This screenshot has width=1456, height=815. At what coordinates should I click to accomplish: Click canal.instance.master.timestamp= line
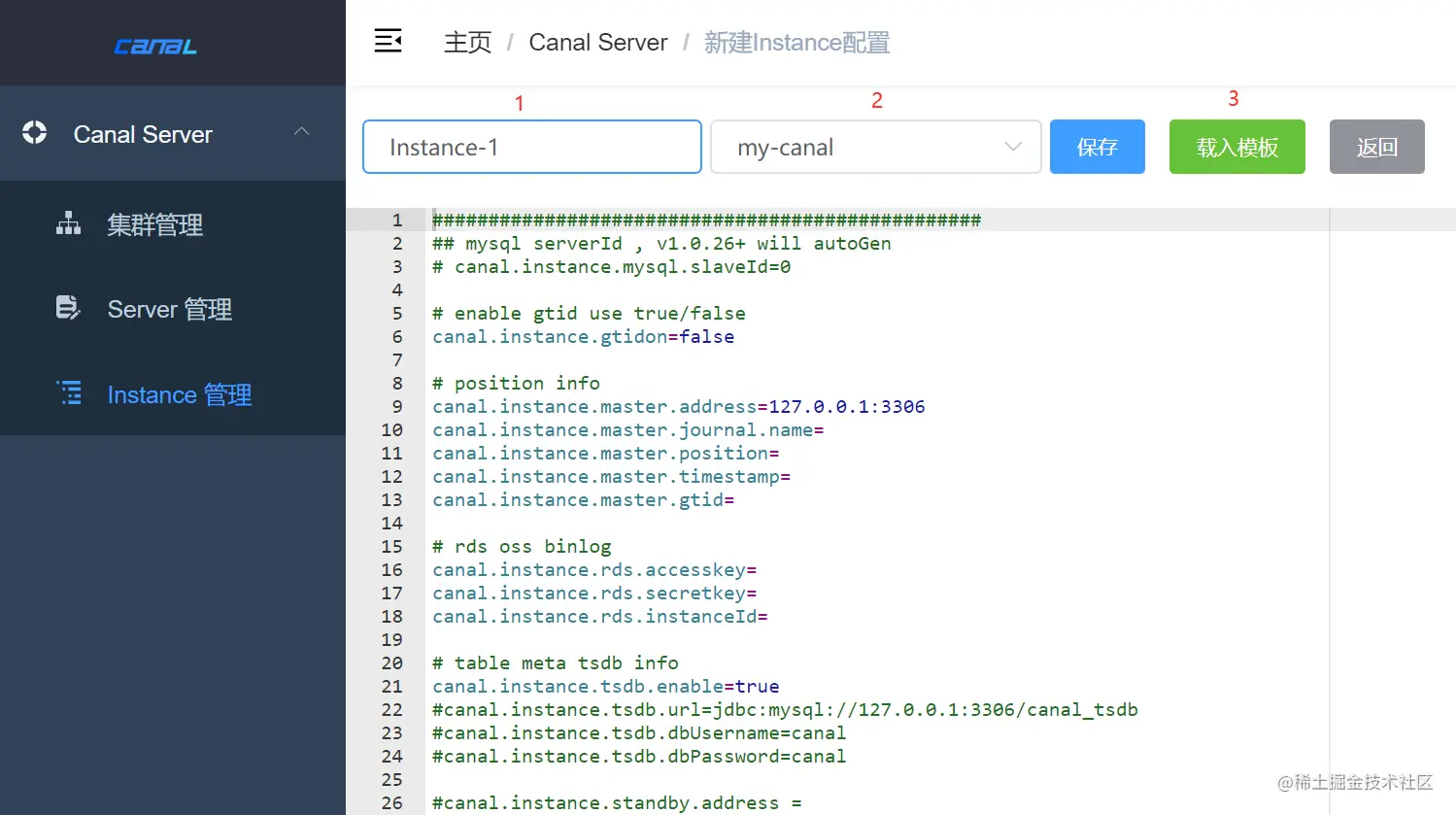coord(611,476)
